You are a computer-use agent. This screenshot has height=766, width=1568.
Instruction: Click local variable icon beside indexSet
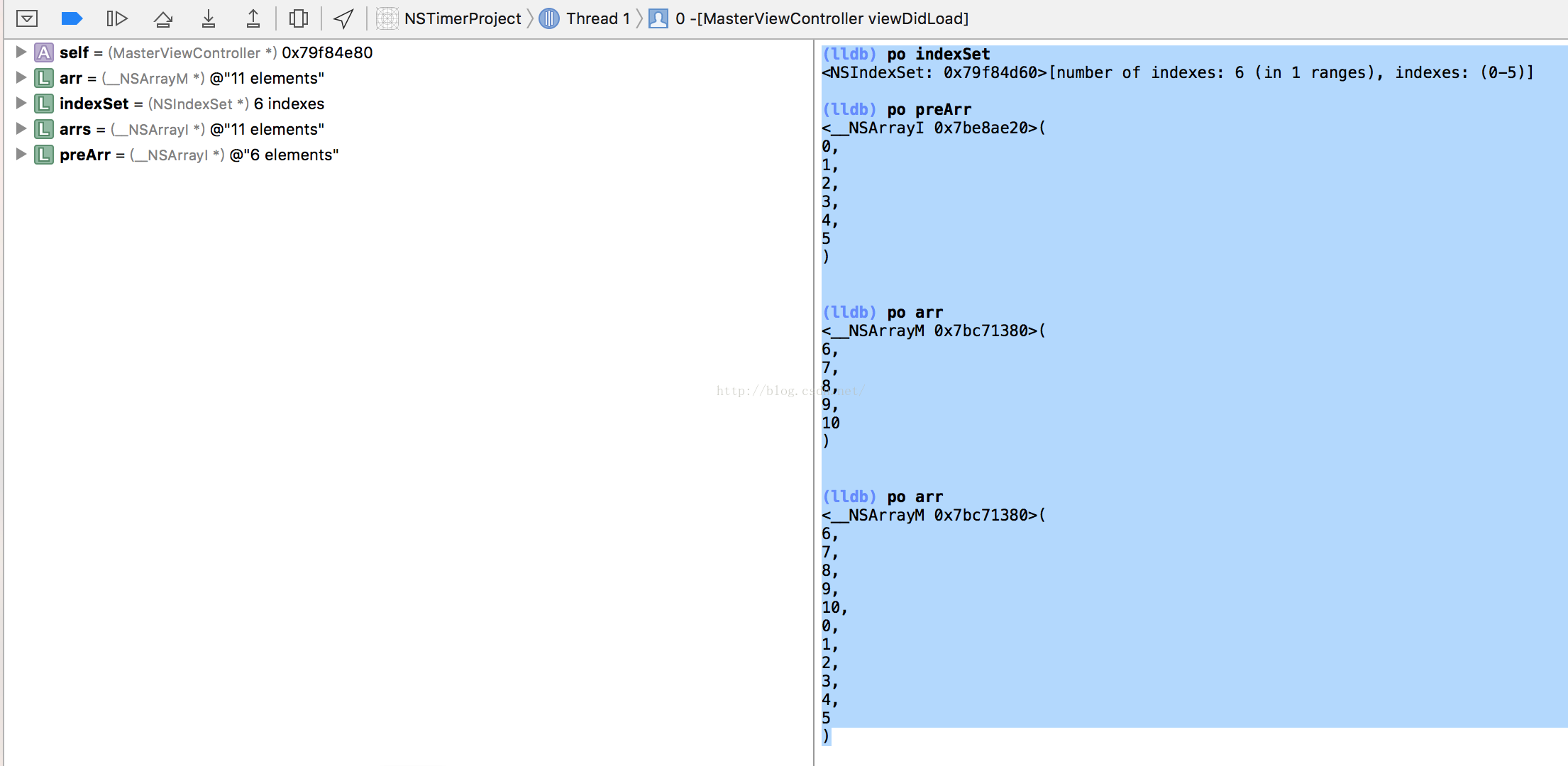click(x=44, y=104)
